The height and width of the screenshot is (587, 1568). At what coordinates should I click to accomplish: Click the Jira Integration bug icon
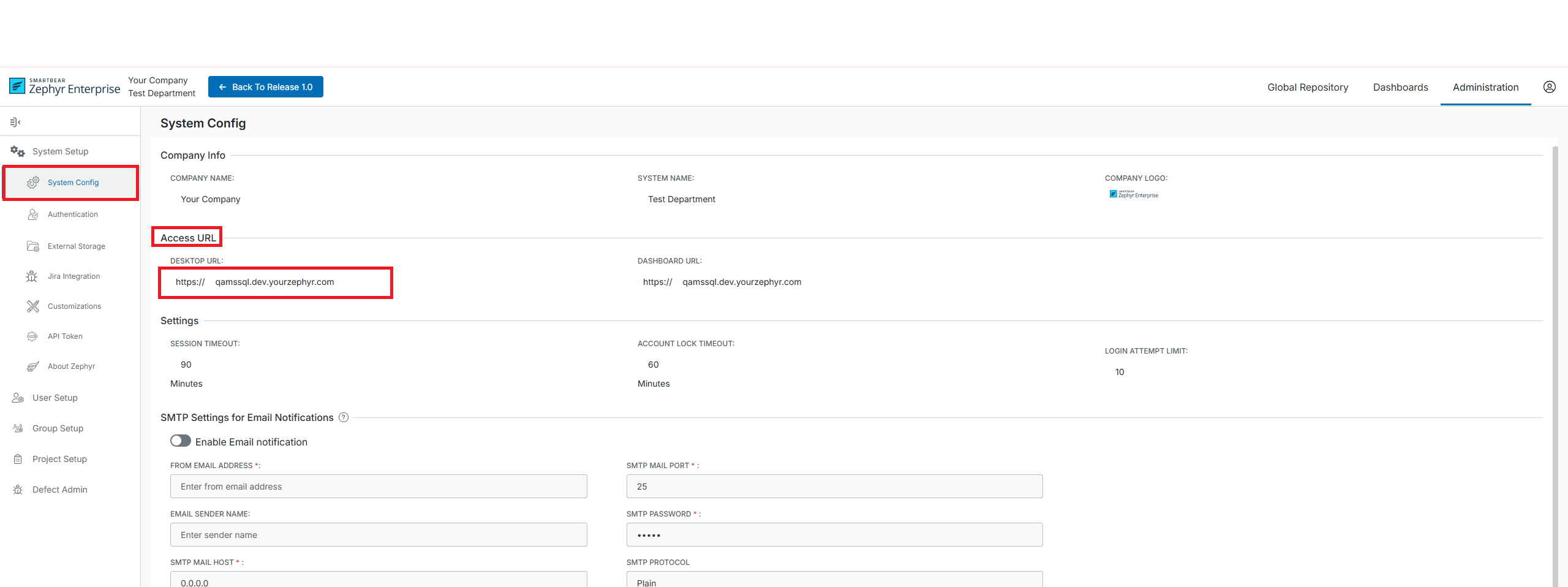tap(32, 276)
